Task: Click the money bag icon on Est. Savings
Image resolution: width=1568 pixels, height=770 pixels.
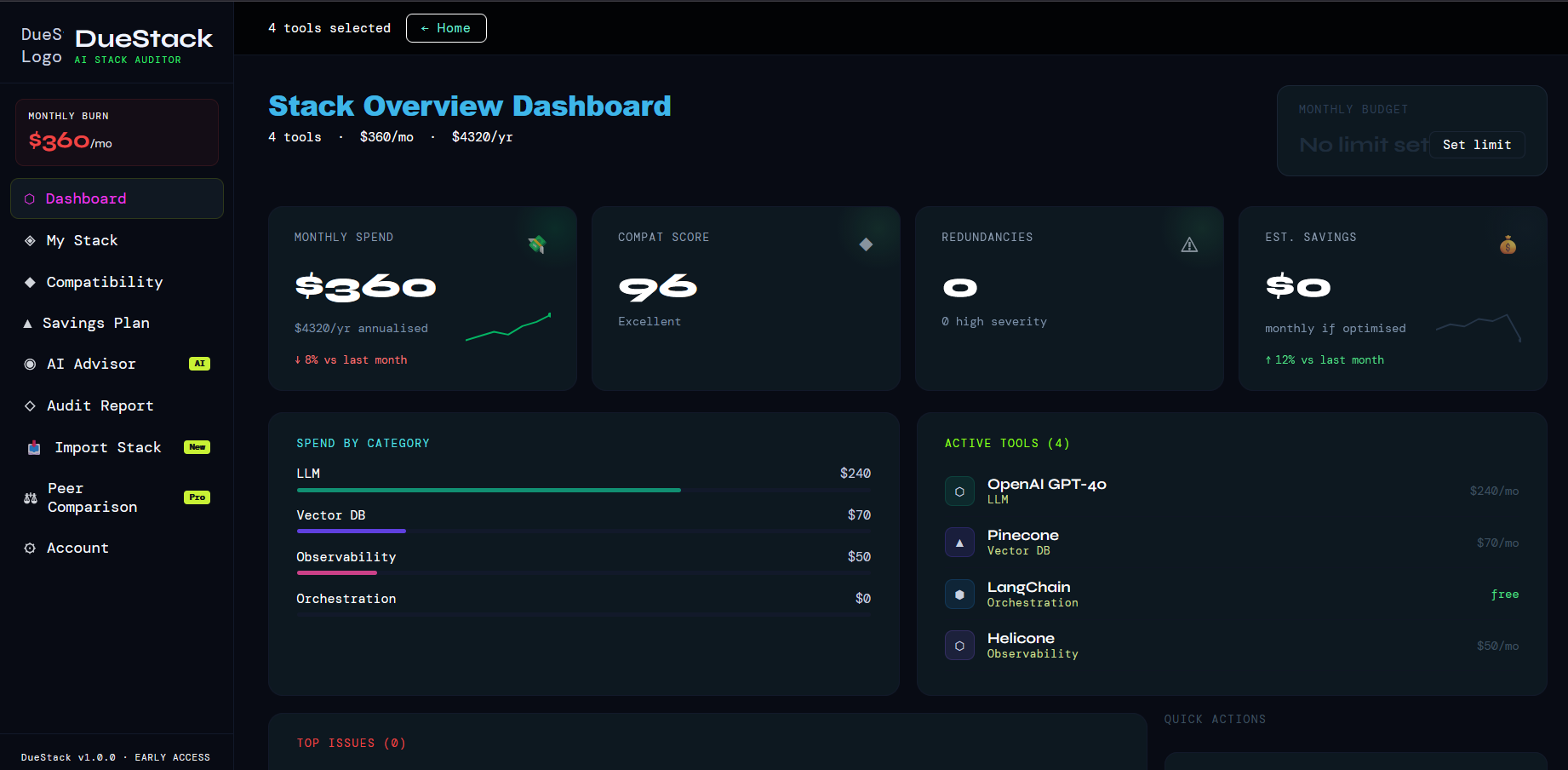Action: 1508,245
